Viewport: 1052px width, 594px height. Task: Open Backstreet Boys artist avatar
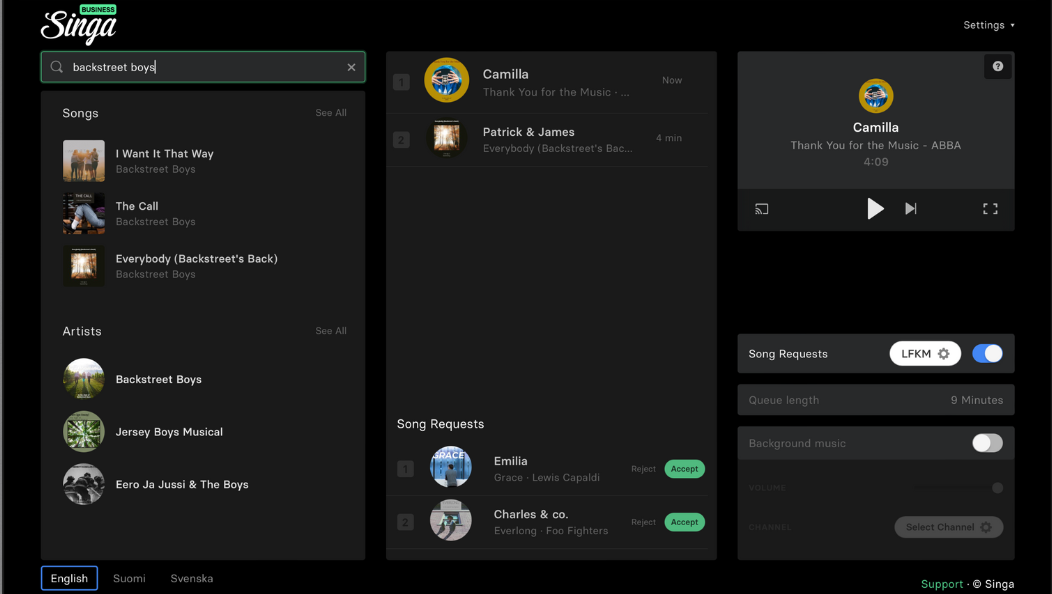pos(84,379)
